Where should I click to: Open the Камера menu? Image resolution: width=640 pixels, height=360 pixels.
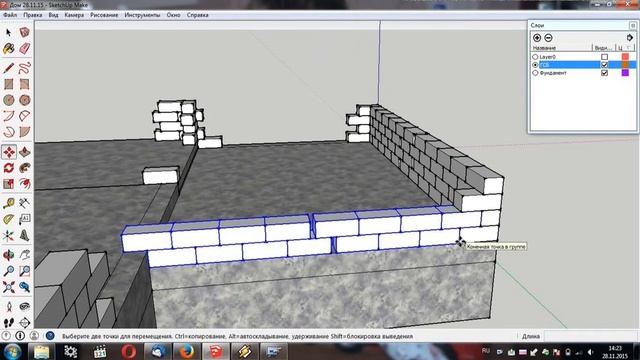[x=74, y=15]
